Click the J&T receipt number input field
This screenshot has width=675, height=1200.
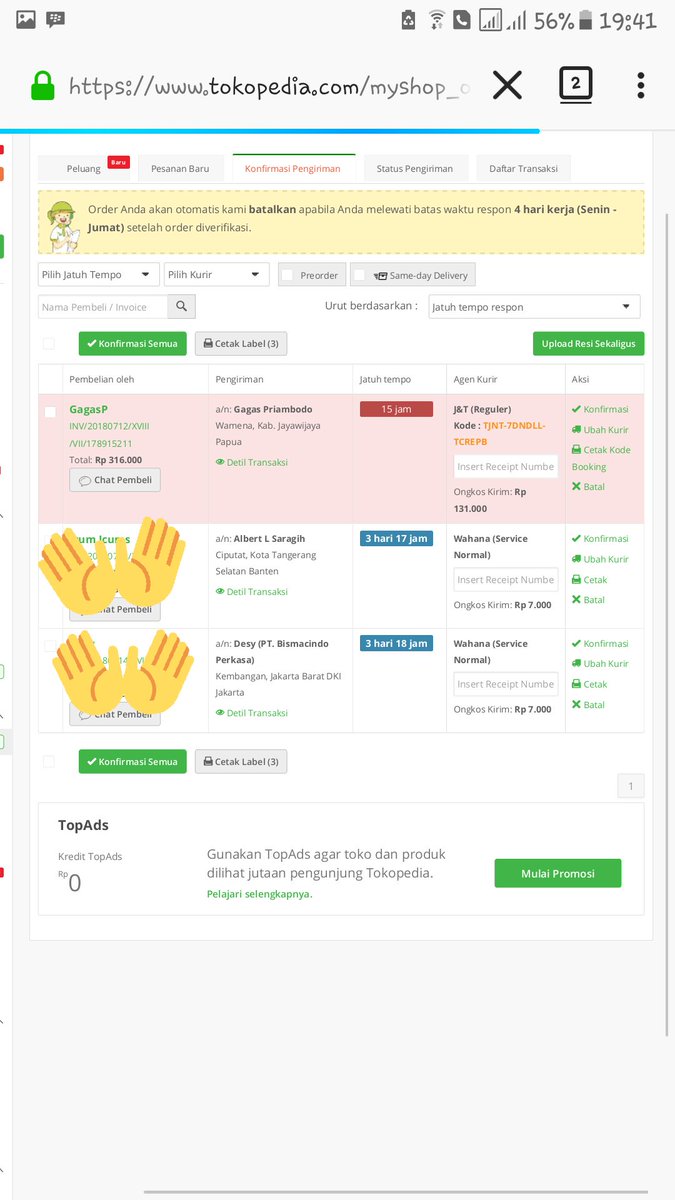[506, 467]
